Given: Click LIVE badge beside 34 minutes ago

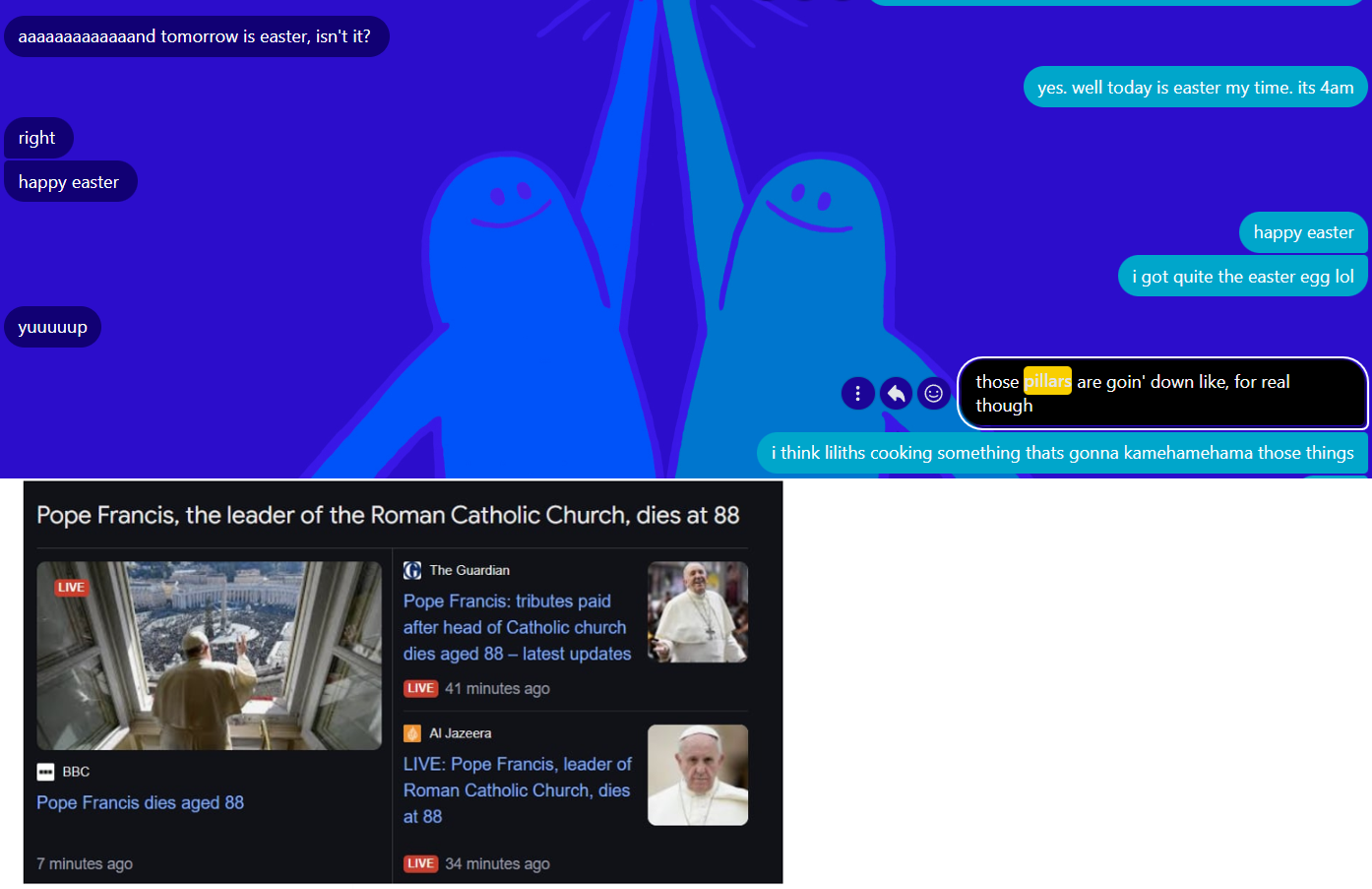Looking at the screenshot, I should click(x=421, y=863).
